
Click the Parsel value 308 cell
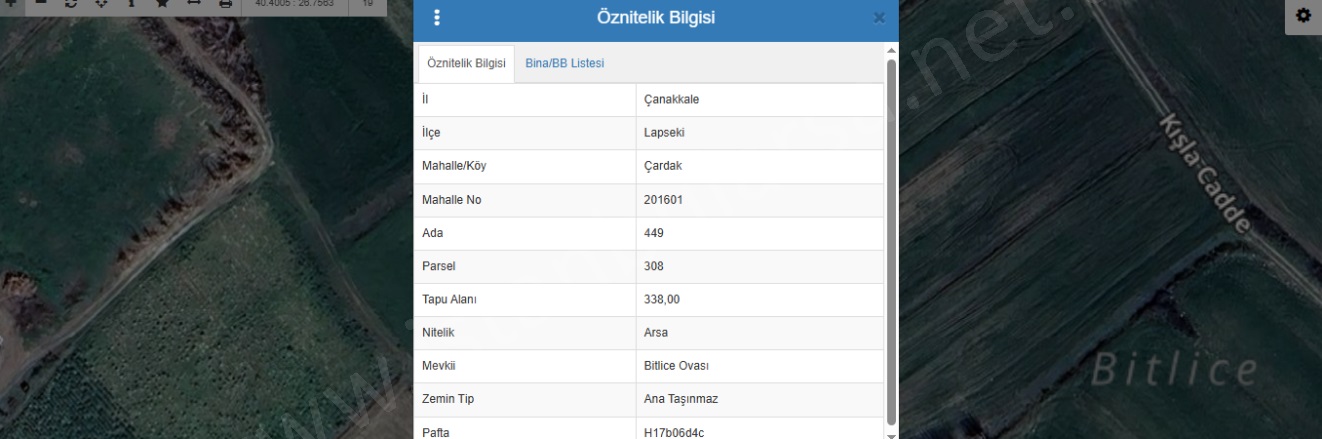pos(760,267)
